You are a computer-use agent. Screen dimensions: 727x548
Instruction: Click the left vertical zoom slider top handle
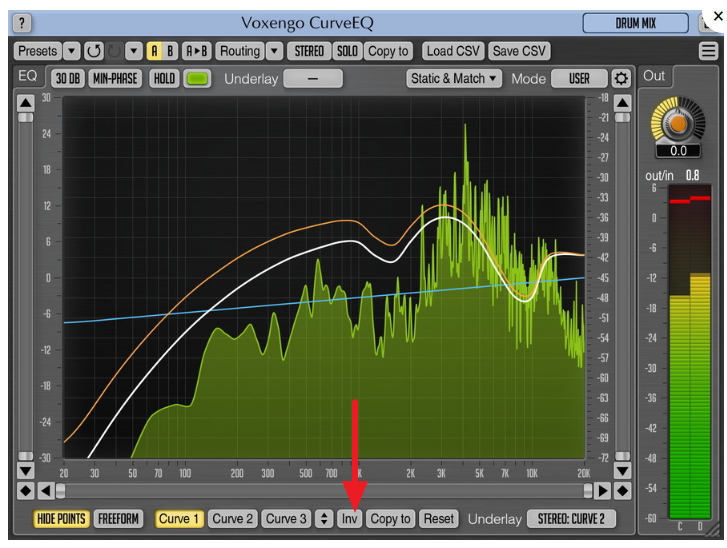coord(26,117)
